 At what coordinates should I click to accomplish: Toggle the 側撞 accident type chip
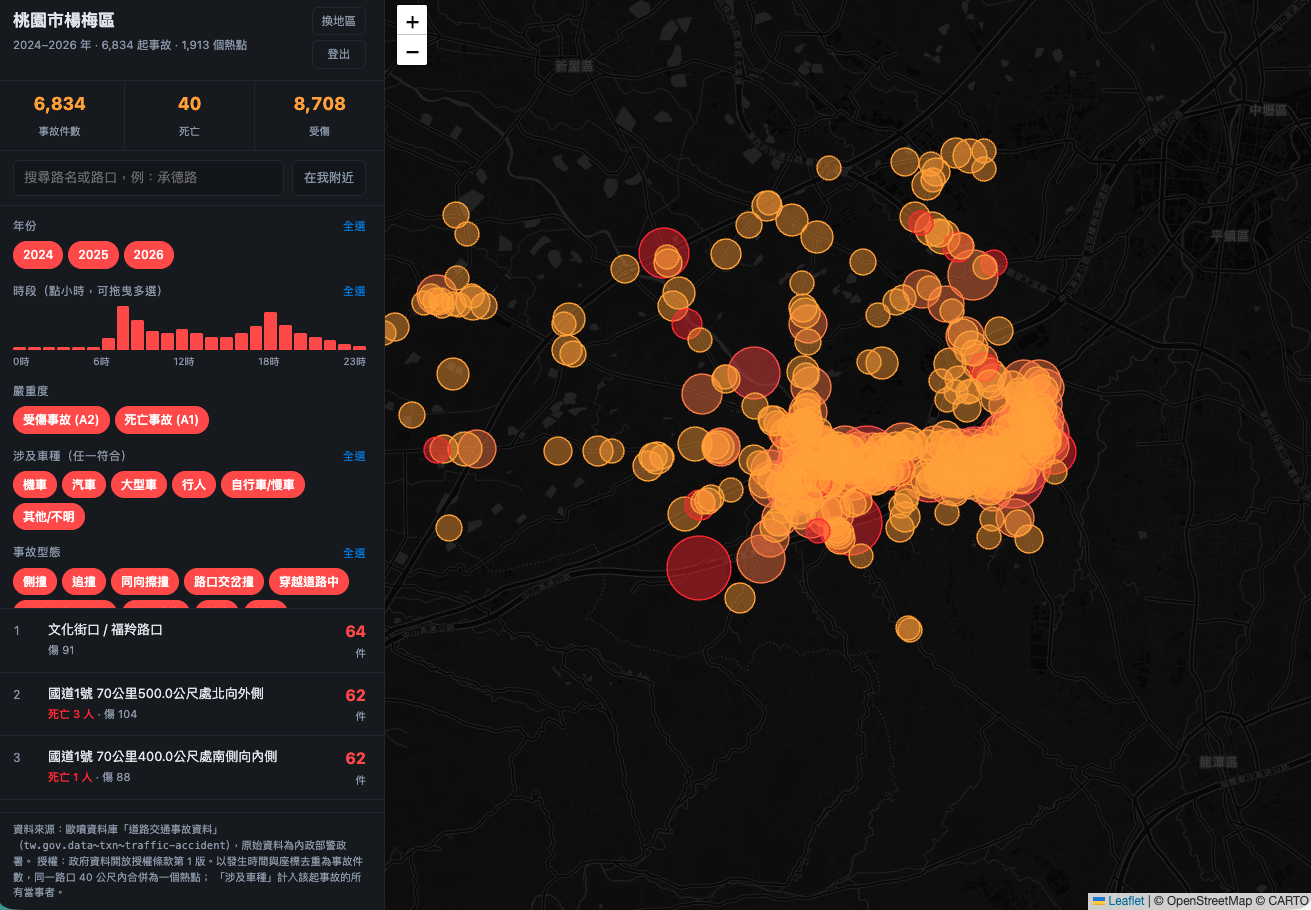pos(35,582)
